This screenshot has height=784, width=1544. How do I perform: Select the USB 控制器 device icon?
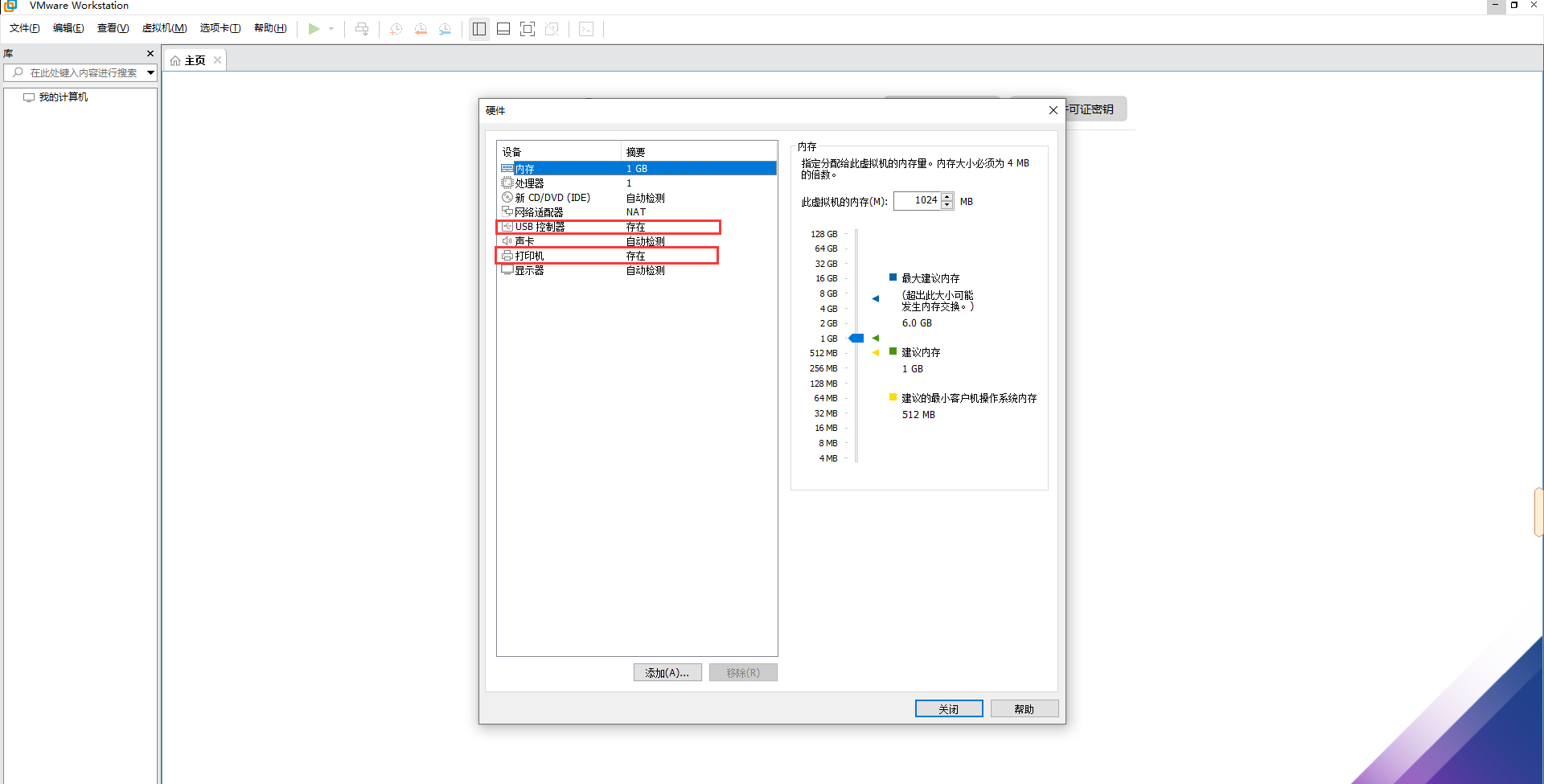tap(507, 227)
